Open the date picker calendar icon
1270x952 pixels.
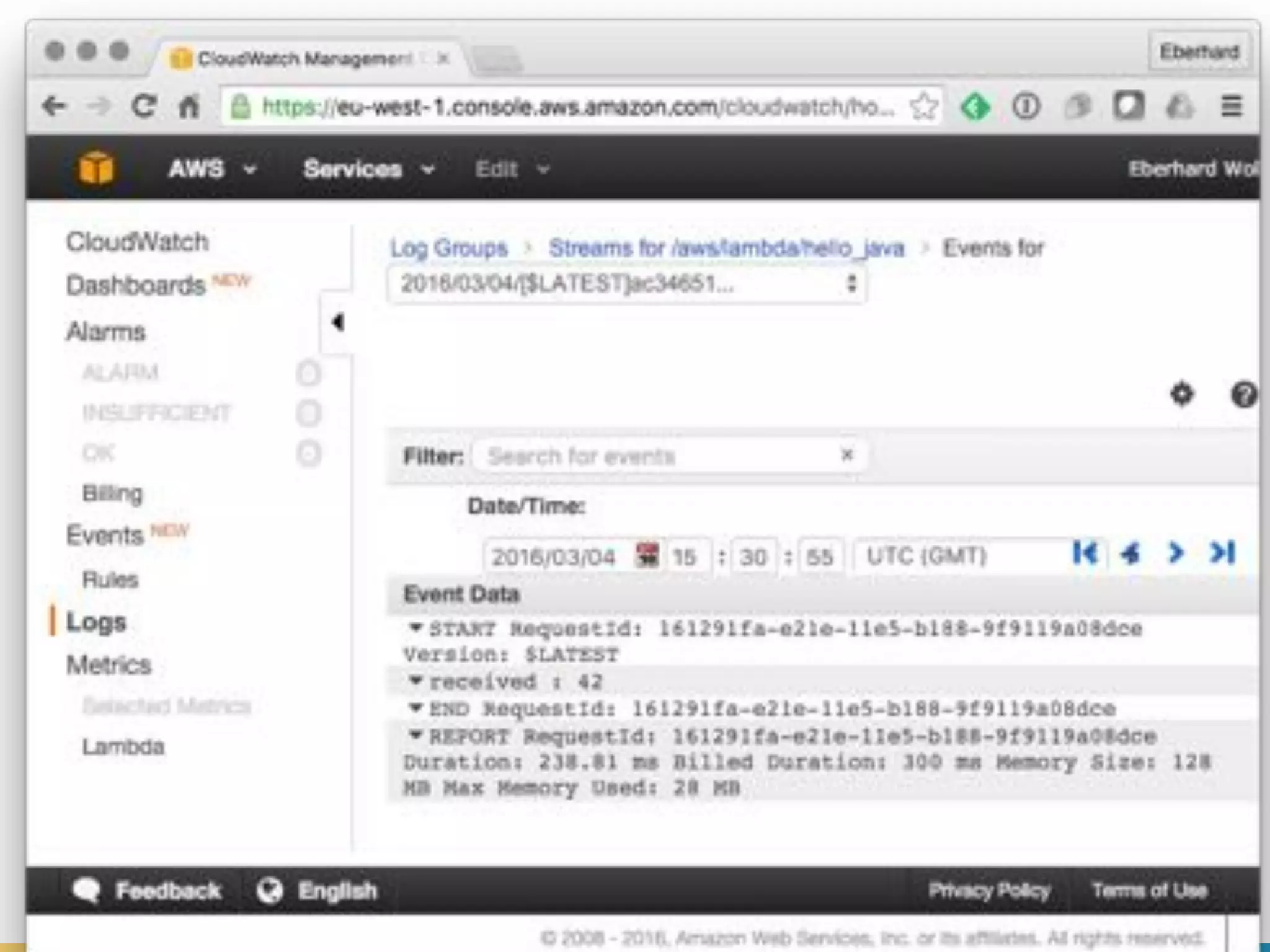click(x=647, y=555)
